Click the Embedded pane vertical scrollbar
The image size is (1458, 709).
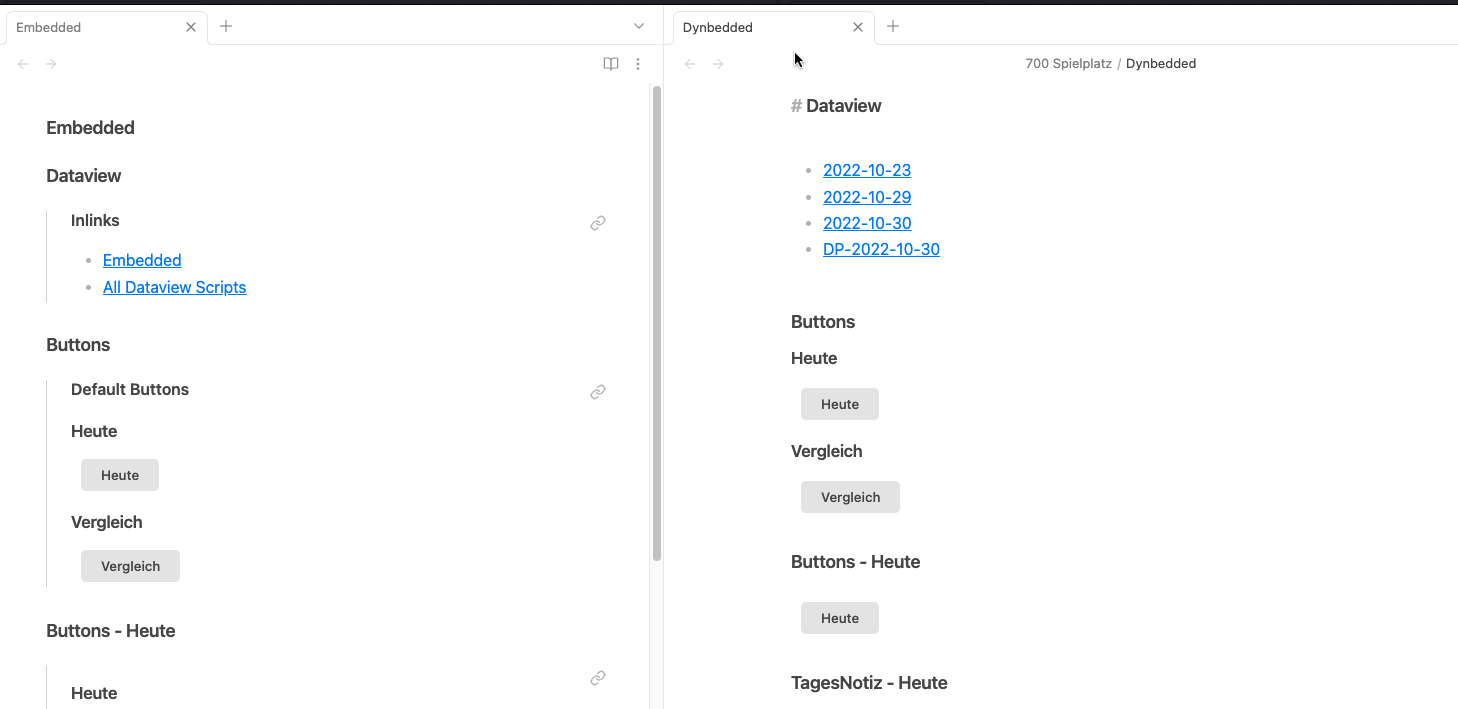[657, 320]
